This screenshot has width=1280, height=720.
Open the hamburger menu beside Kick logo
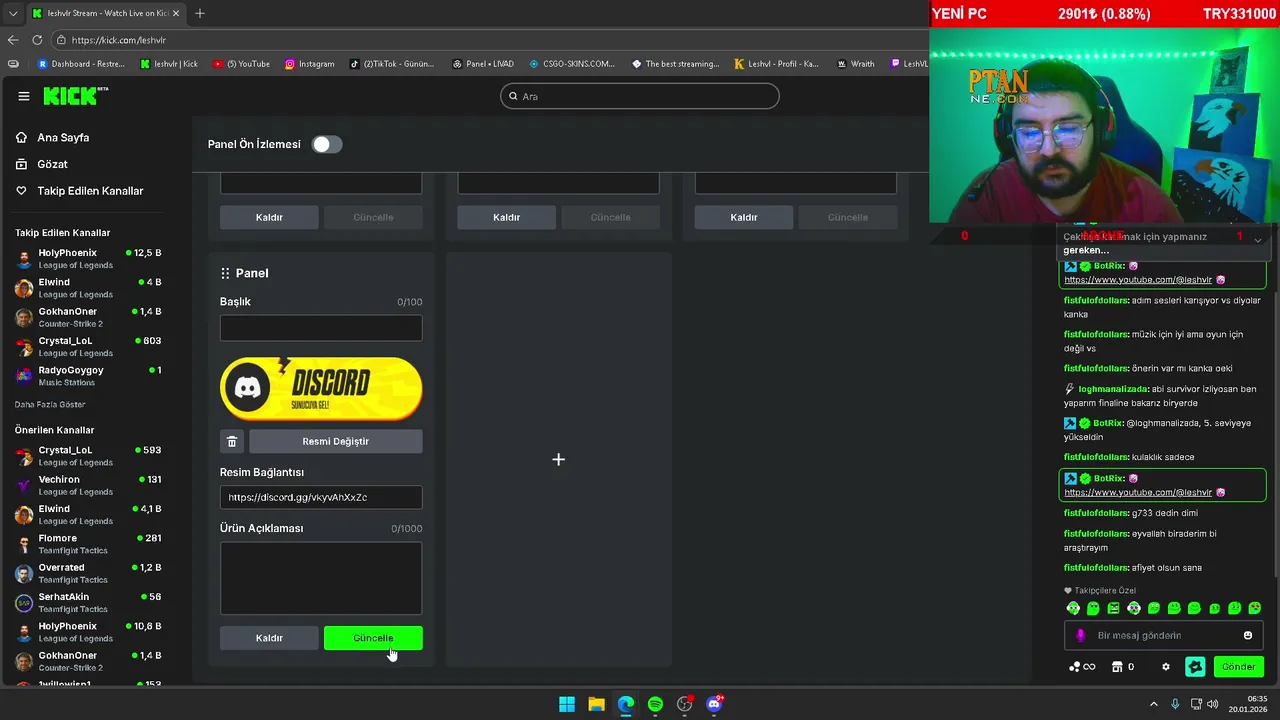pyautogui.click(x=24, y=96)
